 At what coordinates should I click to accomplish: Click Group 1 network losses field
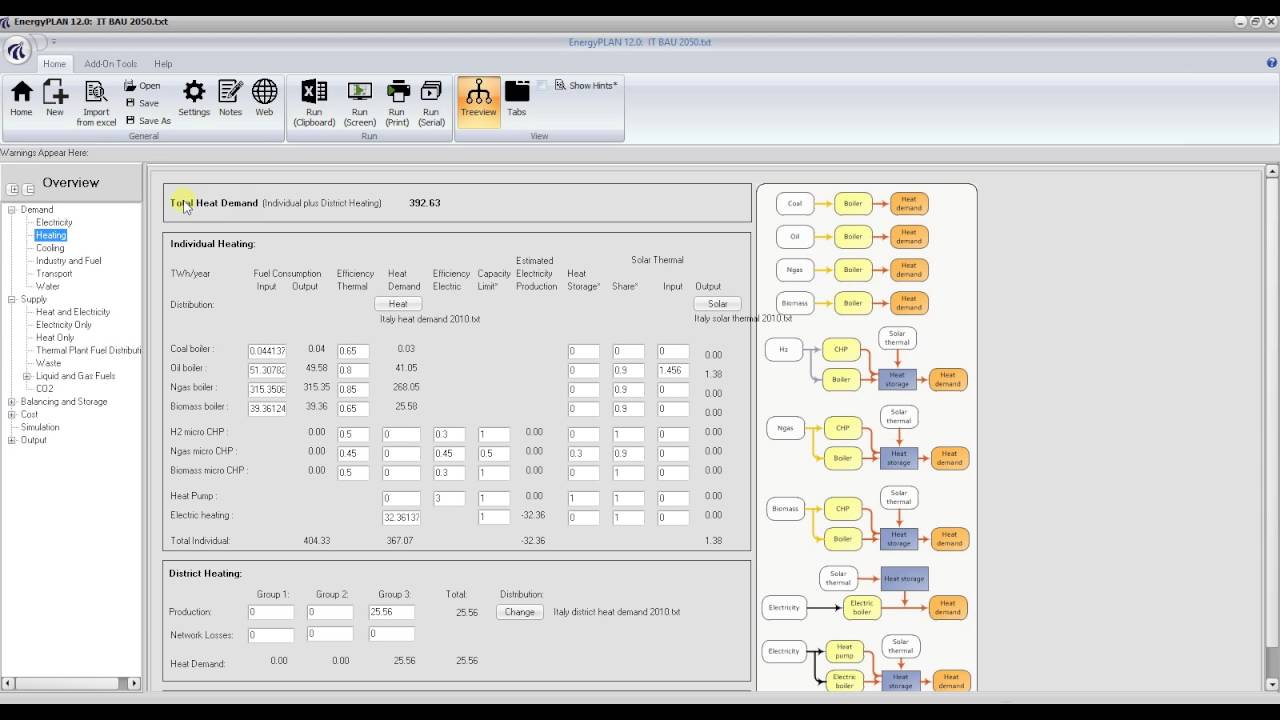click(271, 634)
